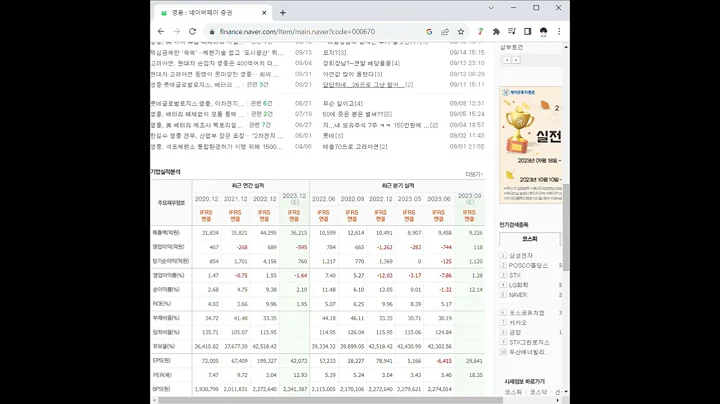Open LG화학 in popular searches

(x=518, y=285)
